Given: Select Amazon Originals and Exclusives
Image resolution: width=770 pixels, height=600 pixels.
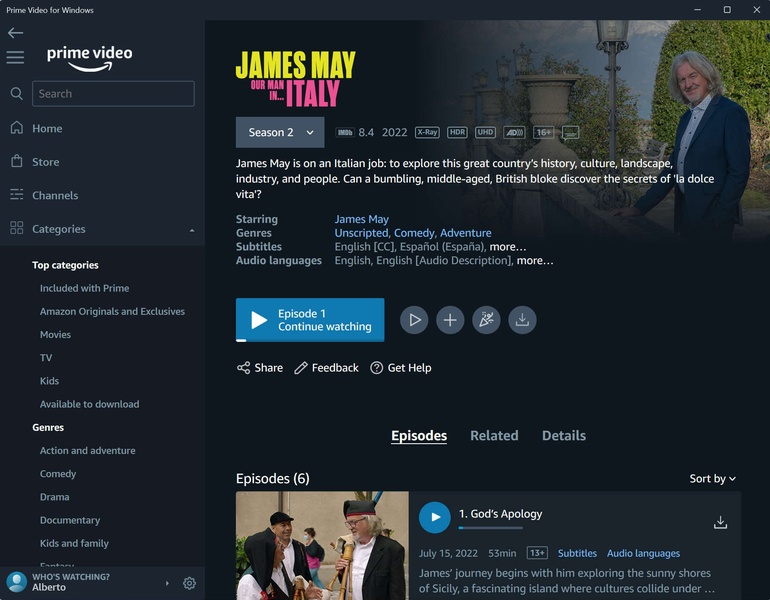Looking at the screenshot, I should pyautogui.click(x=112, y=311).
